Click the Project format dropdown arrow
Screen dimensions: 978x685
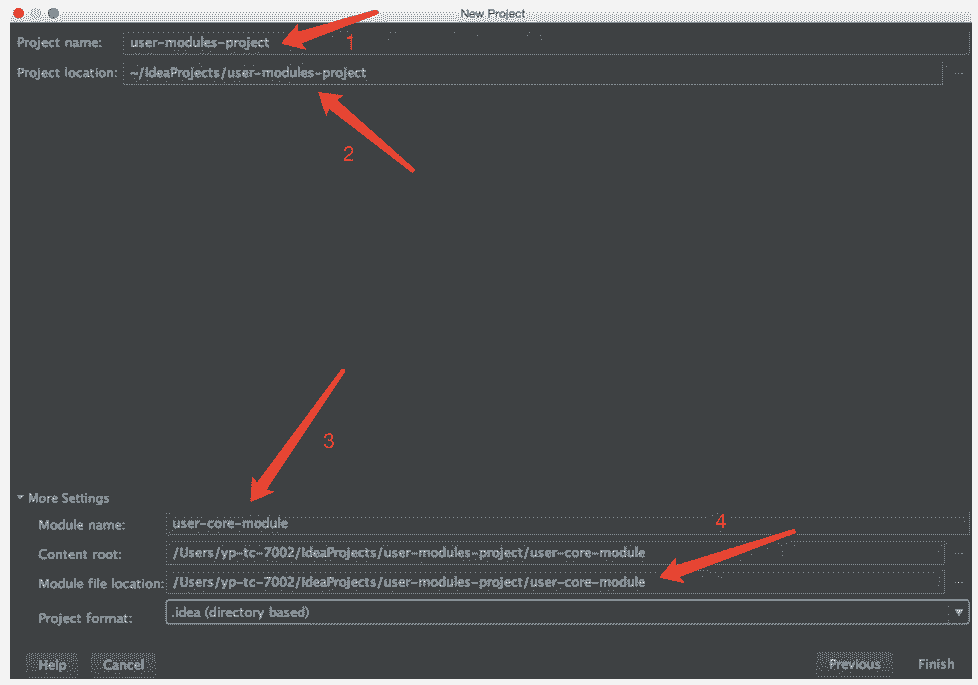pyautogui.click(x=959, y=612)
